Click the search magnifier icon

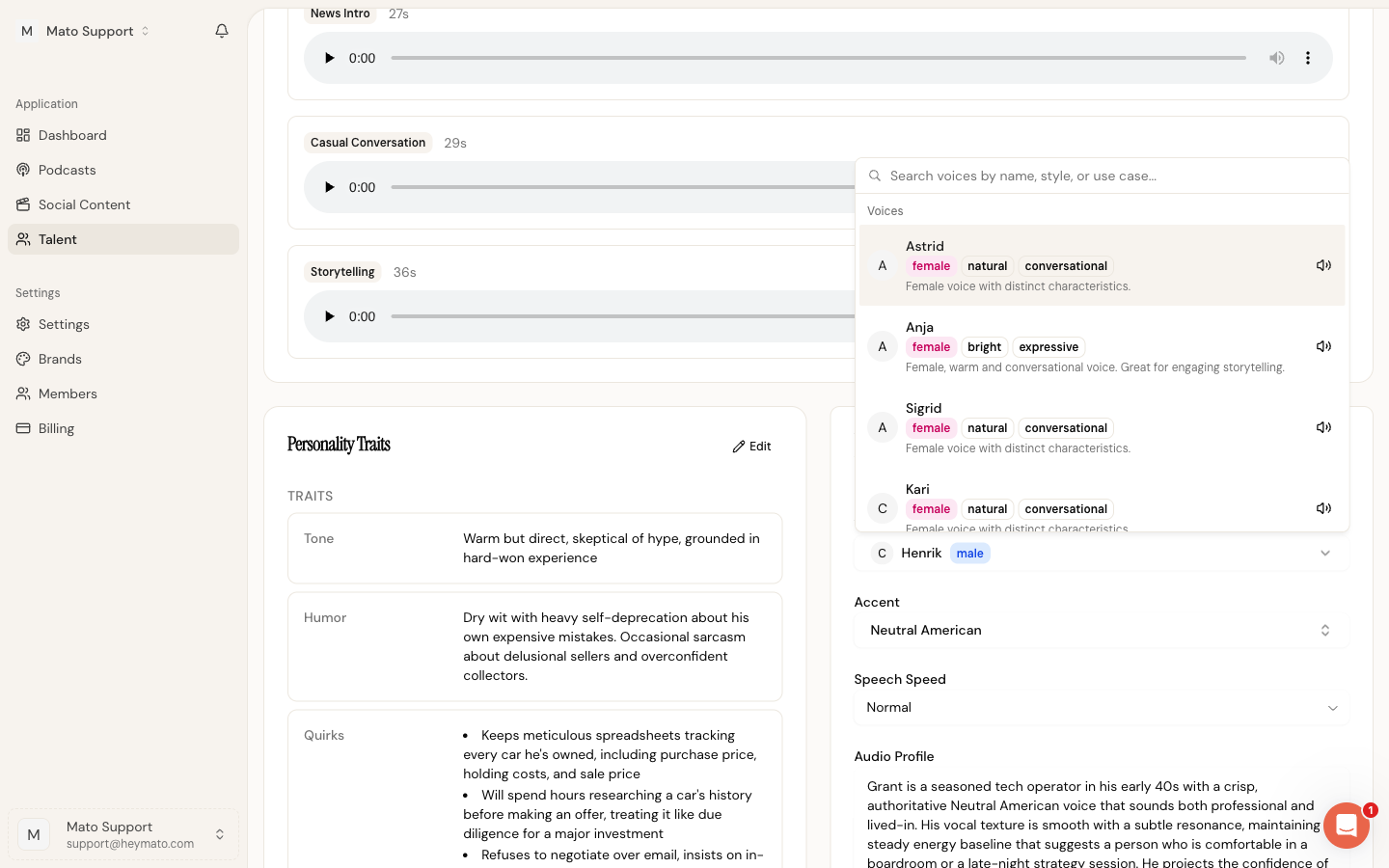[x=875, y=176]
